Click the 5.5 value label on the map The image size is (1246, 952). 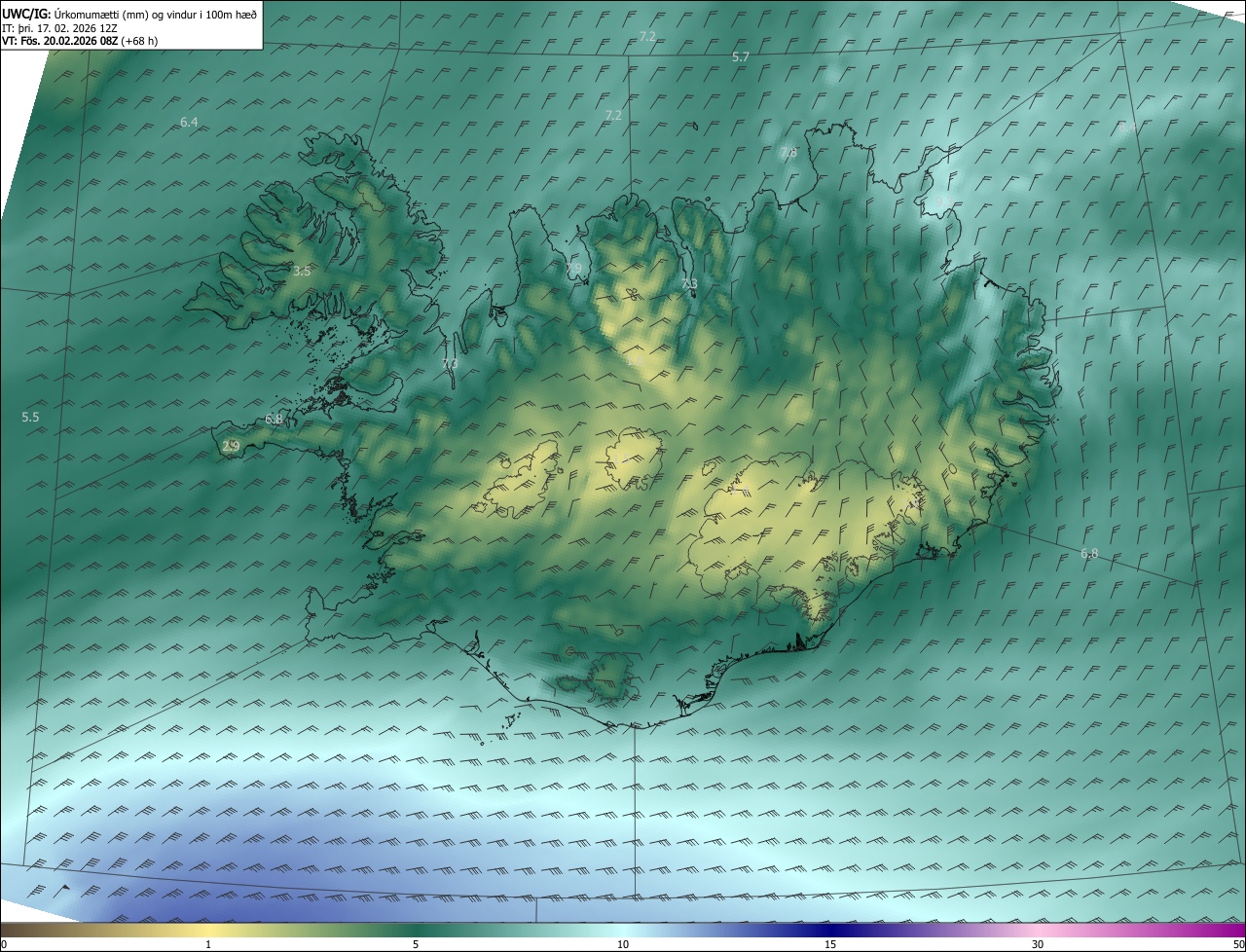click(x=30, y=417)
